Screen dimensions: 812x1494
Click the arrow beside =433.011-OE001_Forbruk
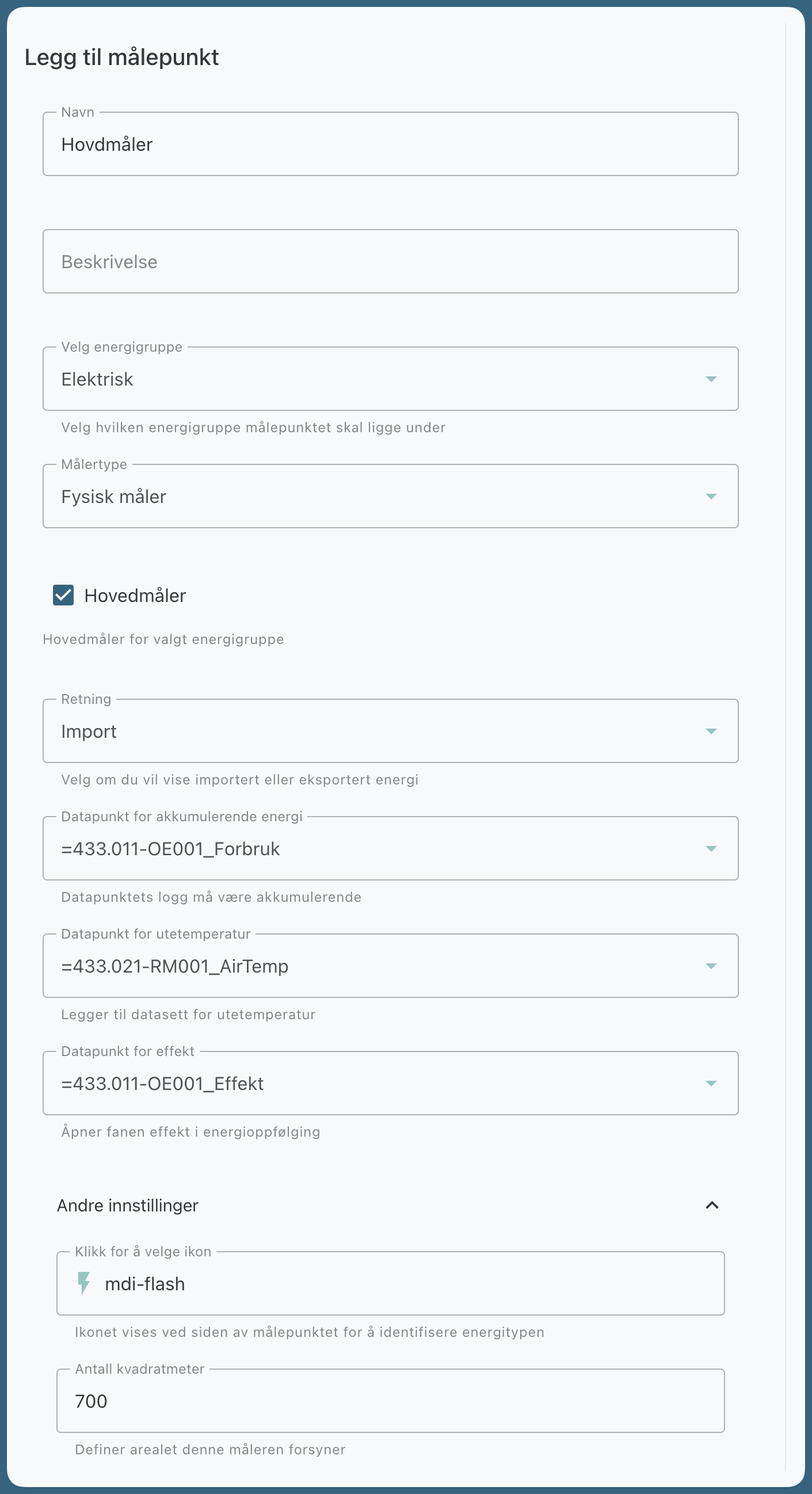click(711, 848)
